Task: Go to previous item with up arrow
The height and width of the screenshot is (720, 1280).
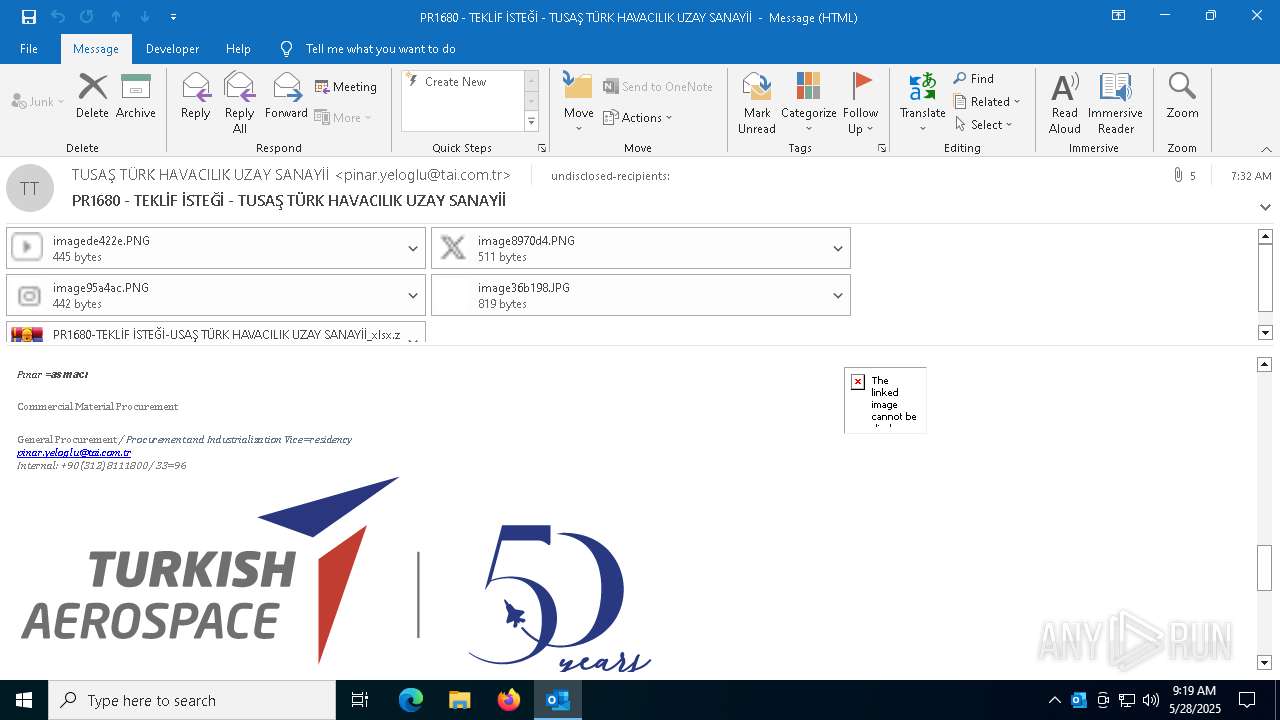Action: coord(116,16)
